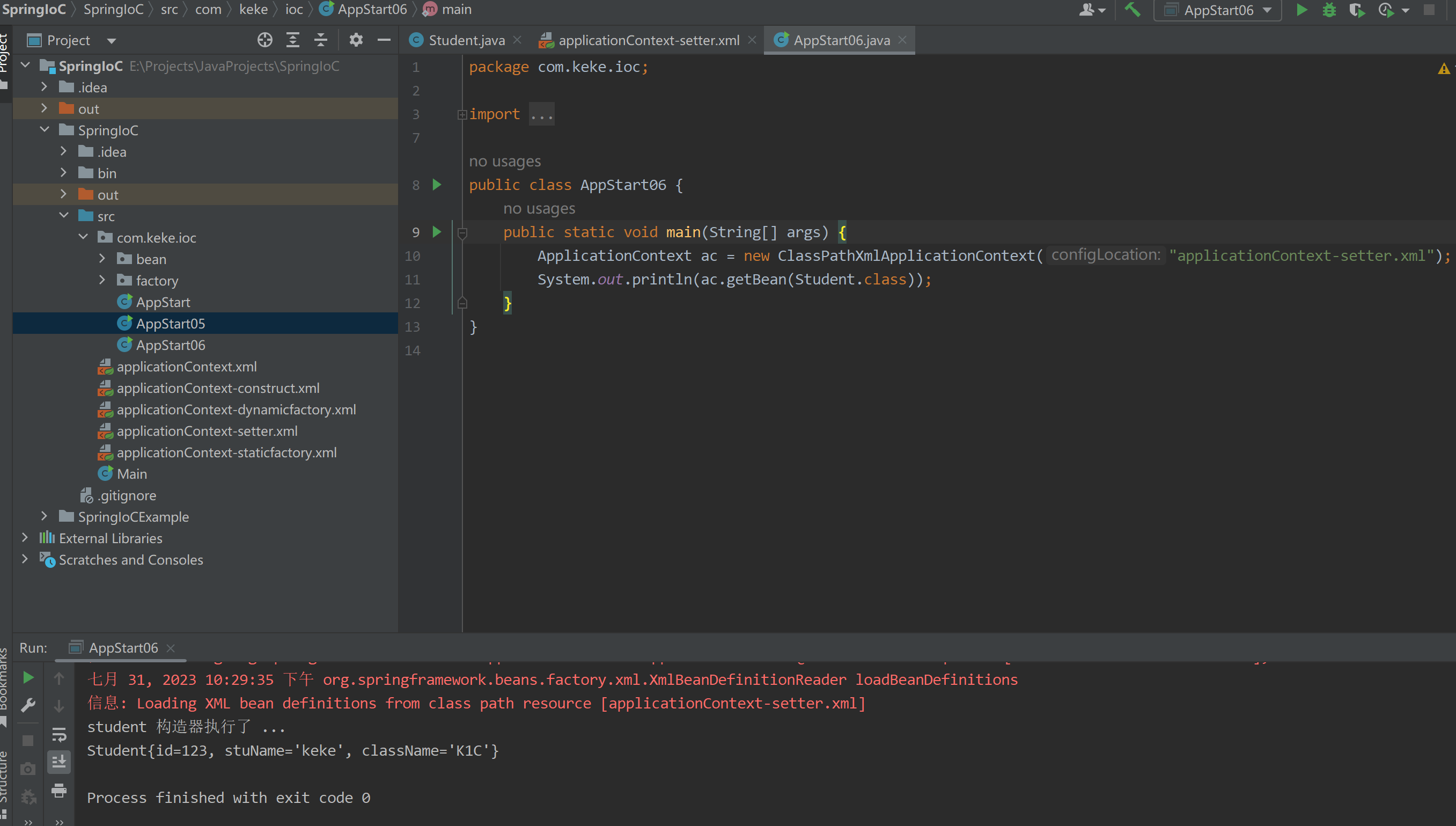Toggle import statements fold marker
Screen dimensions: 1456x826
click(462, 115)
